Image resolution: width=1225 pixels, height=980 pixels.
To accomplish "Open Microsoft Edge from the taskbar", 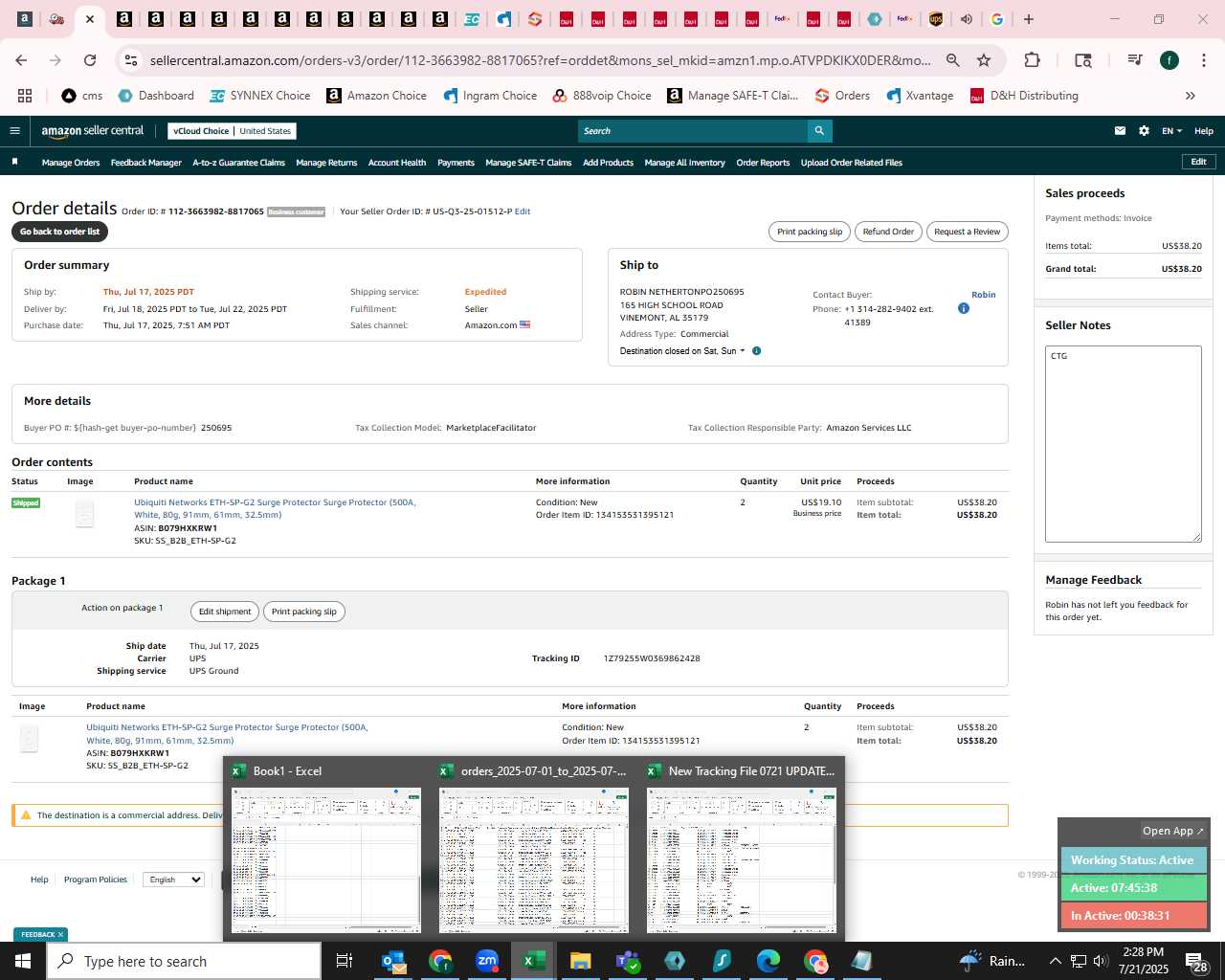I will click(x=768, y=961).
